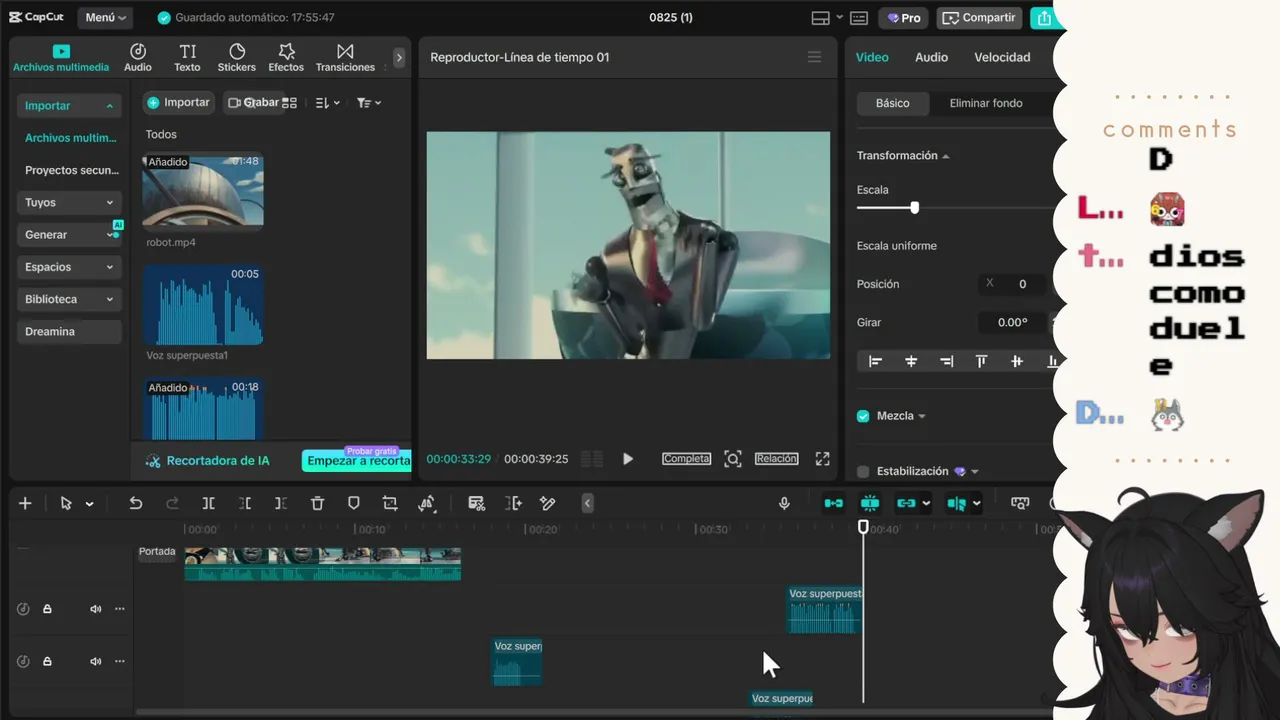The image size is (1280, 720).
Task: Align clip to the top
Action: 981,362
